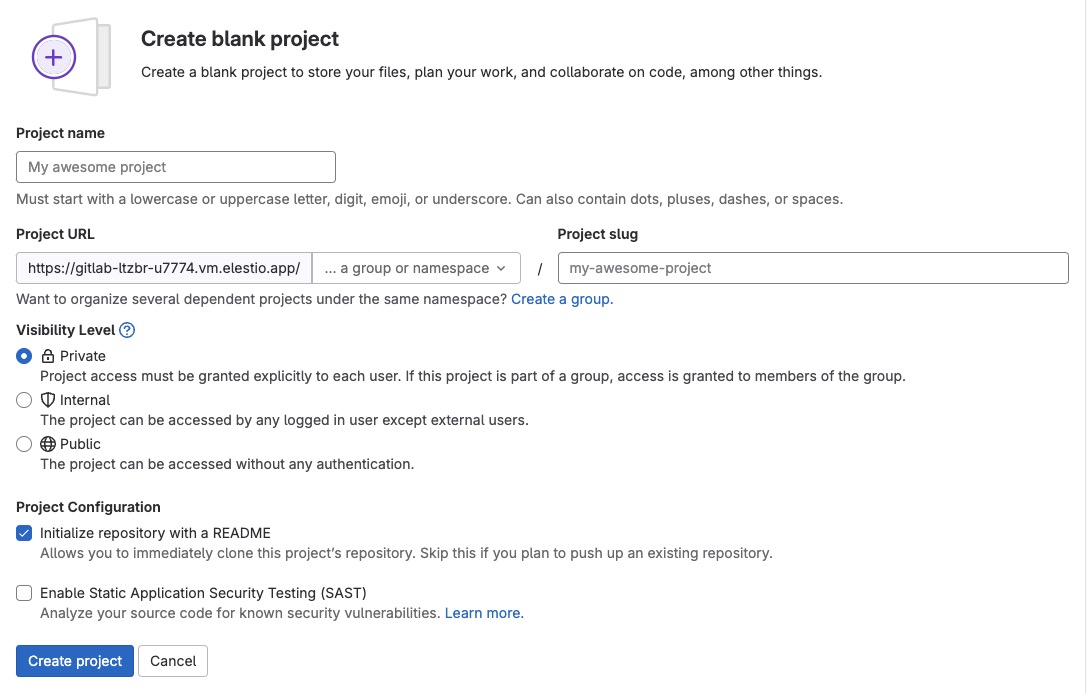Open the group or namespace dropdown
The height and width of the screenshot is (693, 1087).
pyautogui.click(x=416, y=267)
